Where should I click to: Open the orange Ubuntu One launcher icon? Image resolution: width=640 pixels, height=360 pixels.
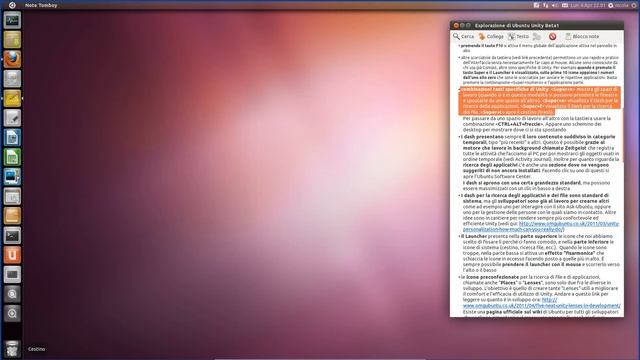click(x=12, y=255)
